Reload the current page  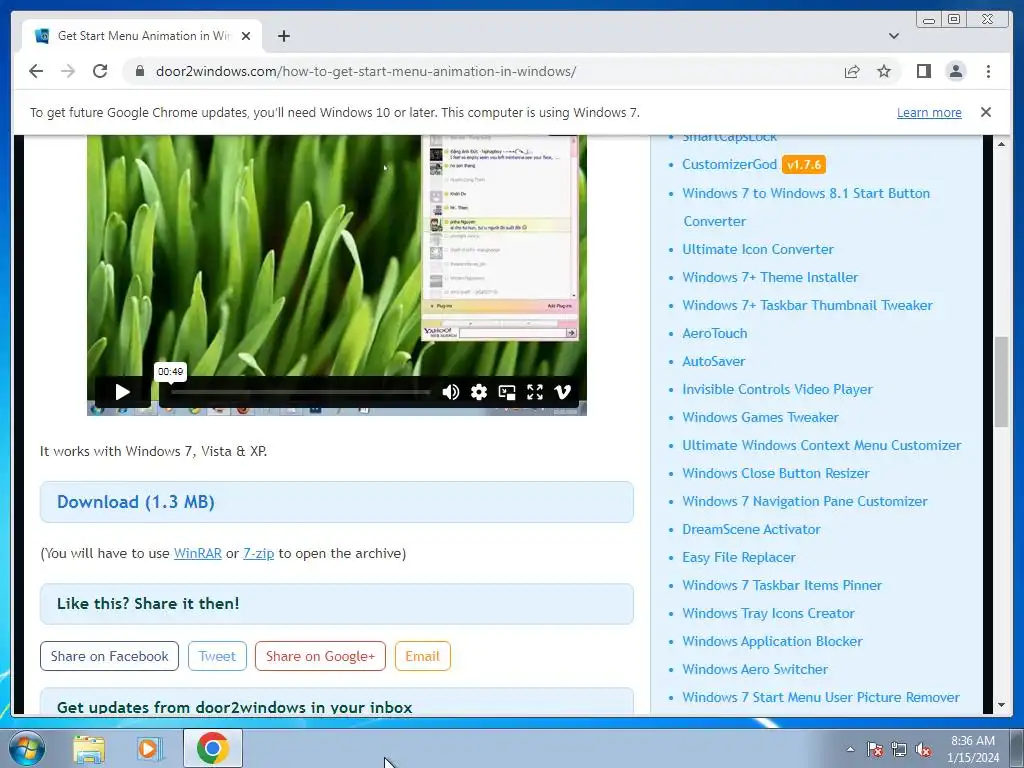point(100,71)
